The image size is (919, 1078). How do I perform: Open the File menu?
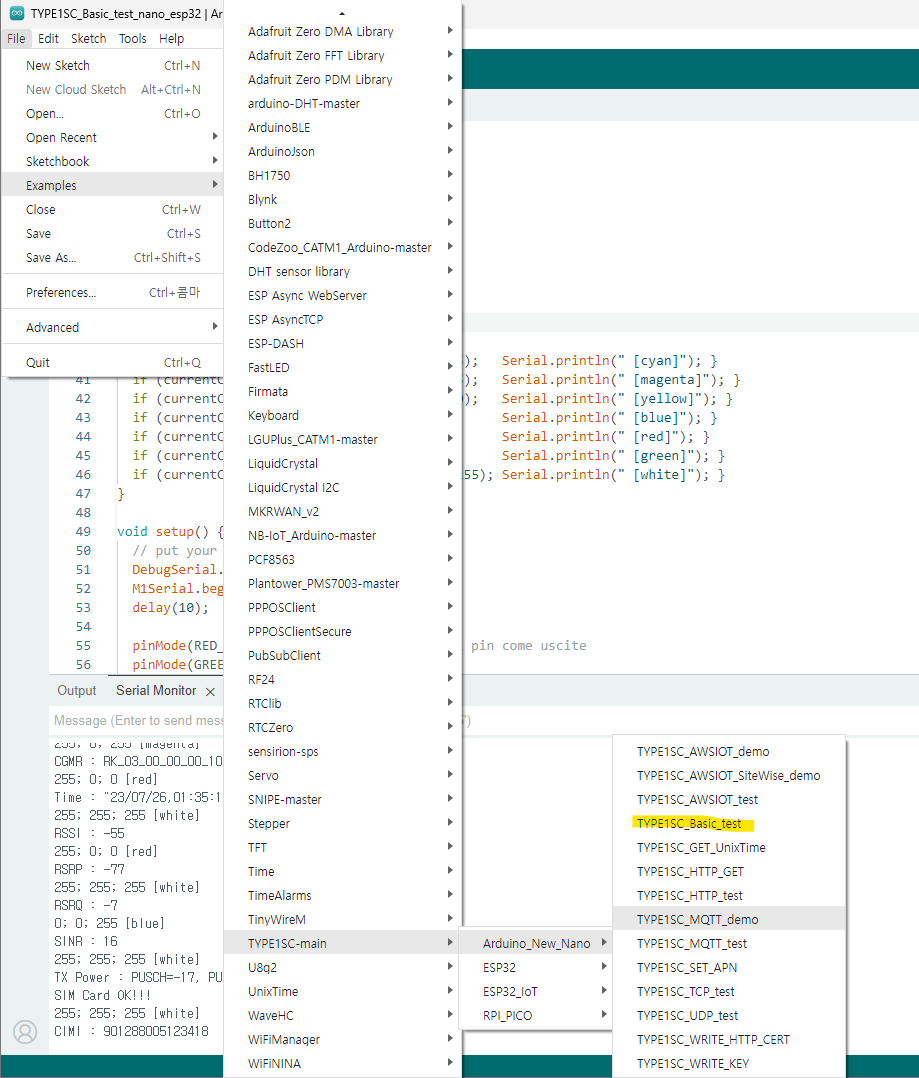pos(16,38)
